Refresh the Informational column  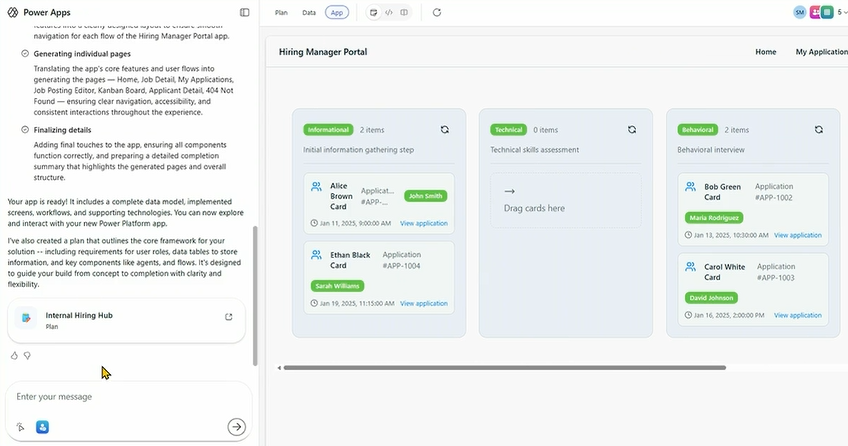(x=445, y=130)
